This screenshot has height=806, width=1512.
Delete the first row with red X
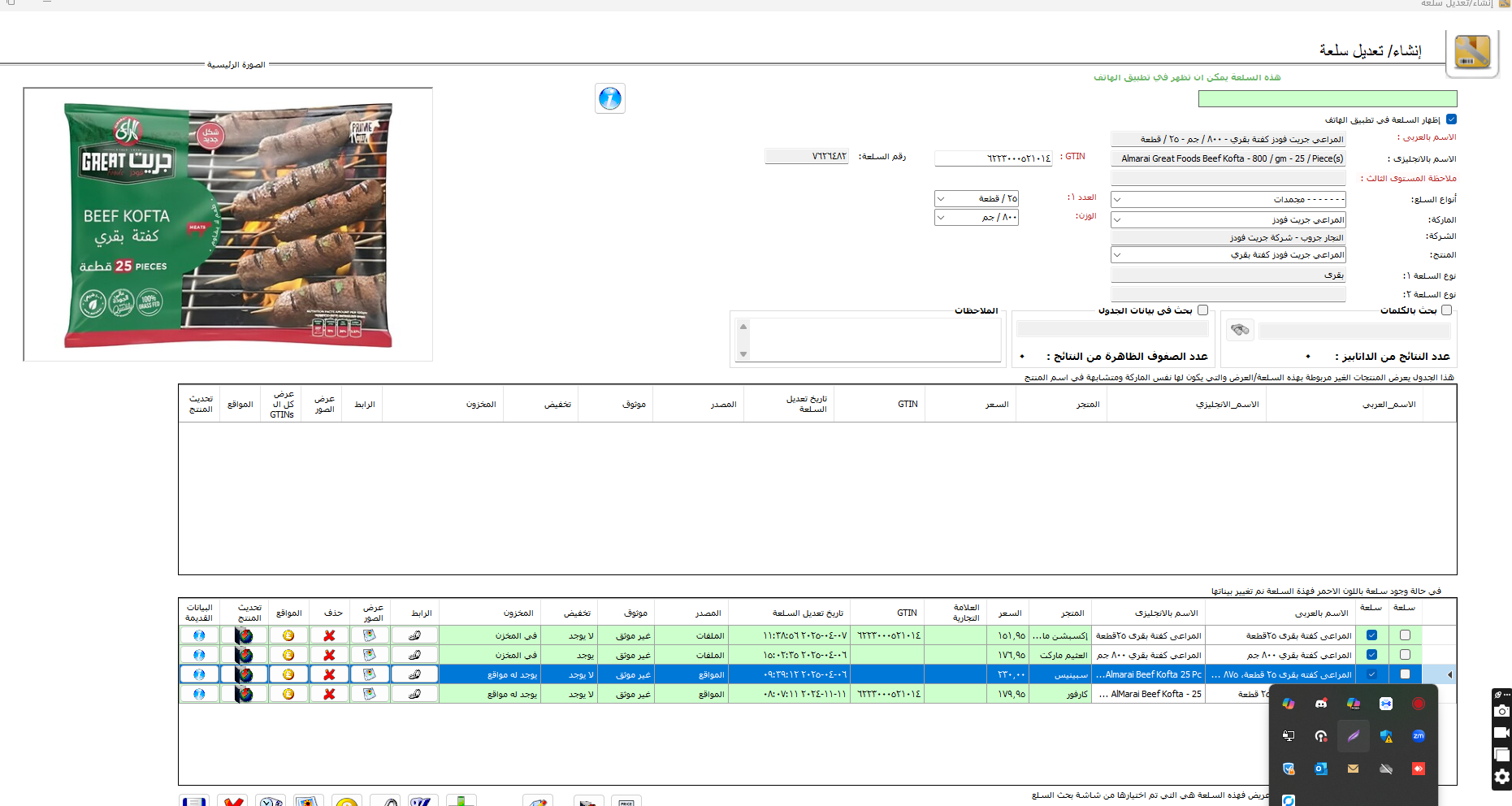329,635
